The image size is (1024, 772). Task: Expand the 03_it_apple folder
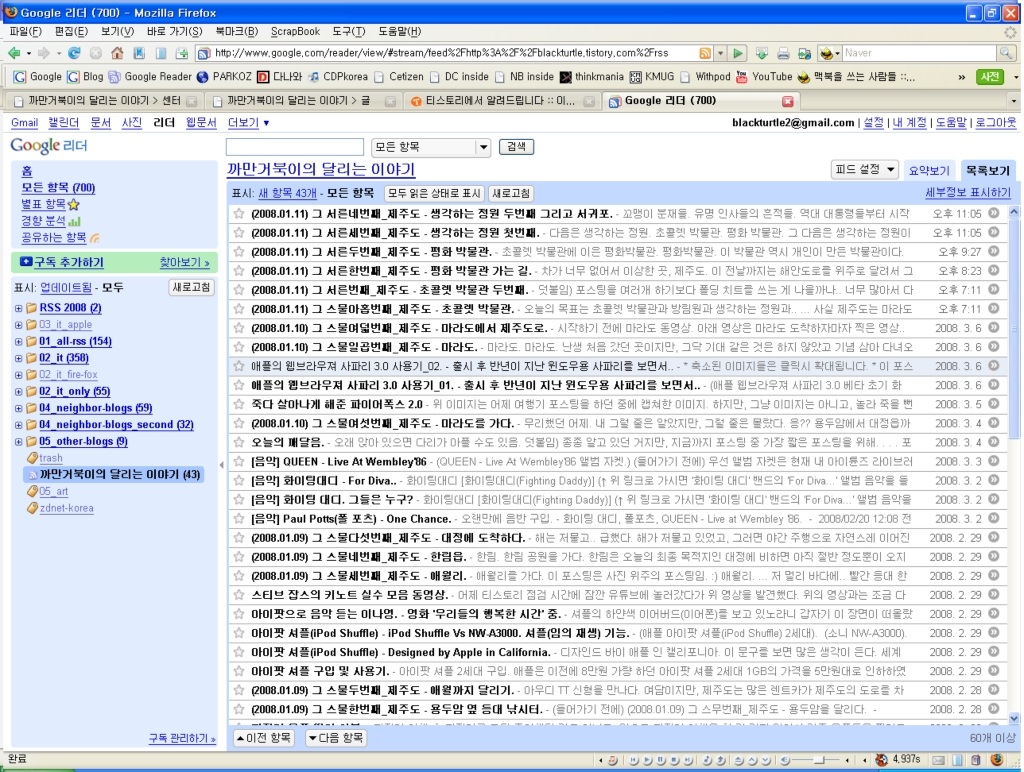click(x=18, y=325)
